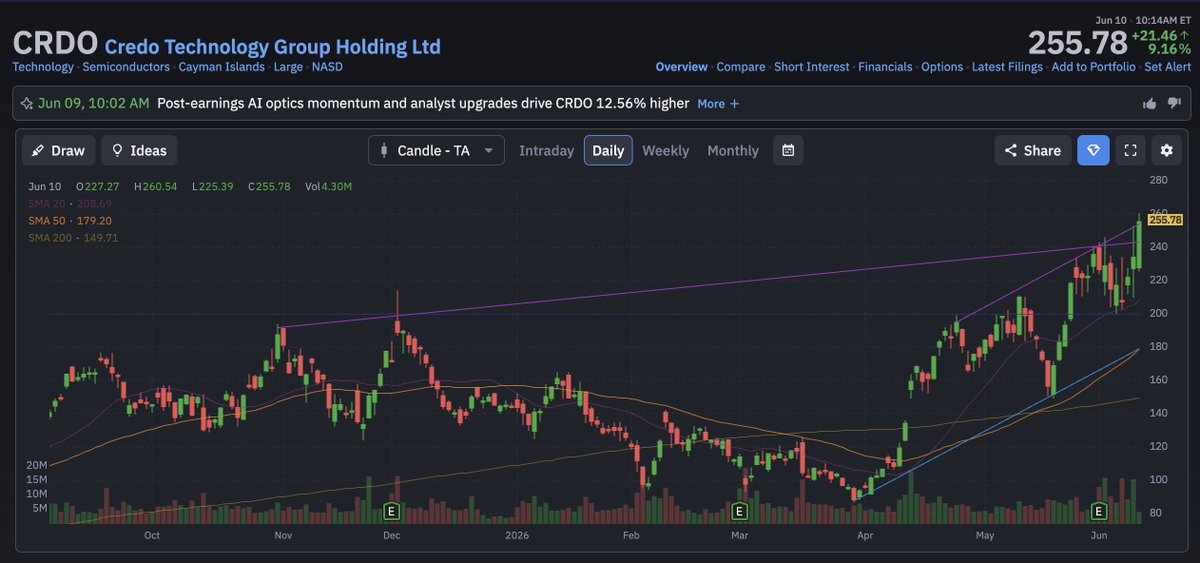Open the calendar date range picker
The width and height of the screenshot is (1200, 563).
(788, 150)
